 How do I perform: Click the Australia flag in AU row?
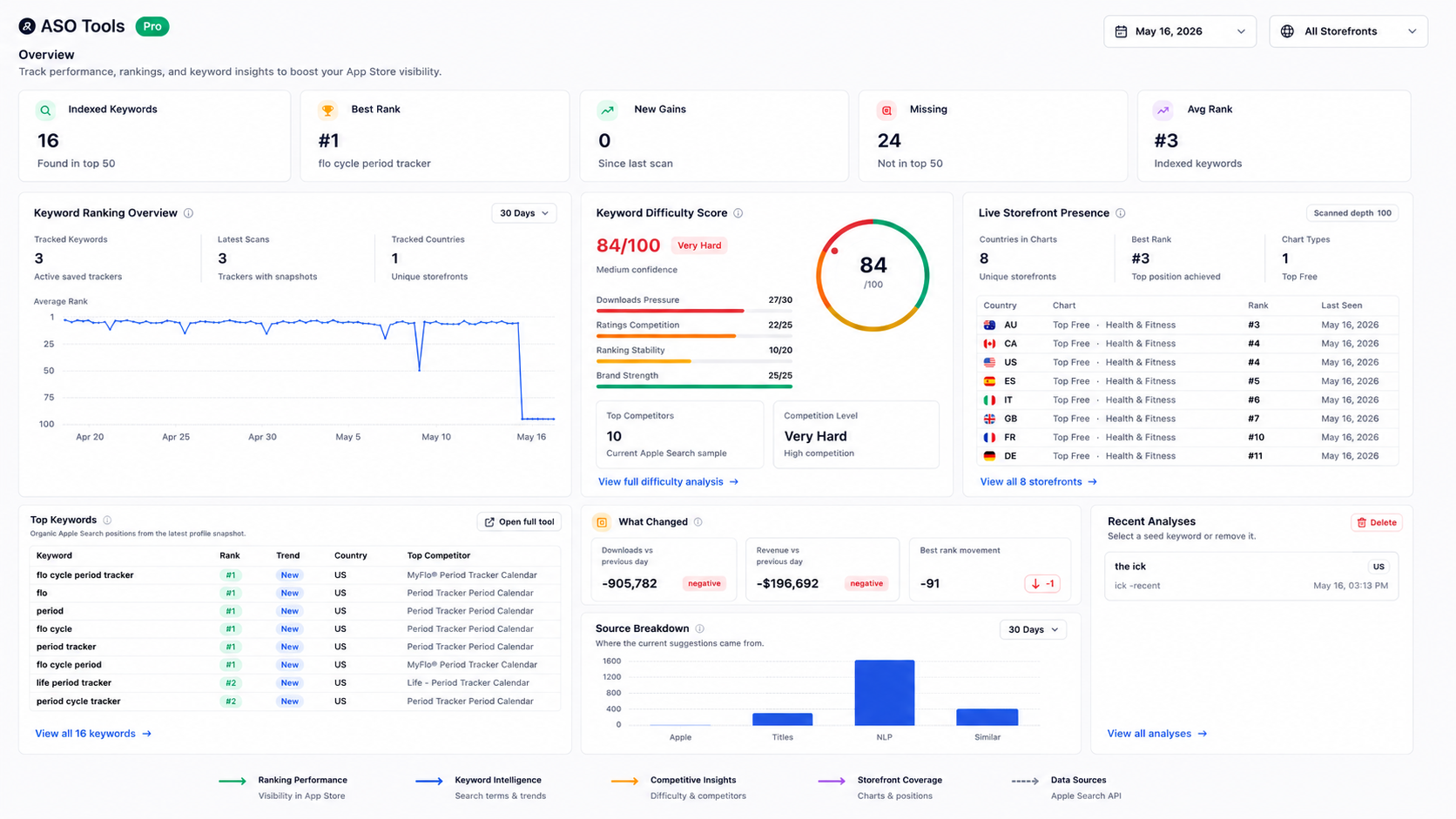pos(989,325)
